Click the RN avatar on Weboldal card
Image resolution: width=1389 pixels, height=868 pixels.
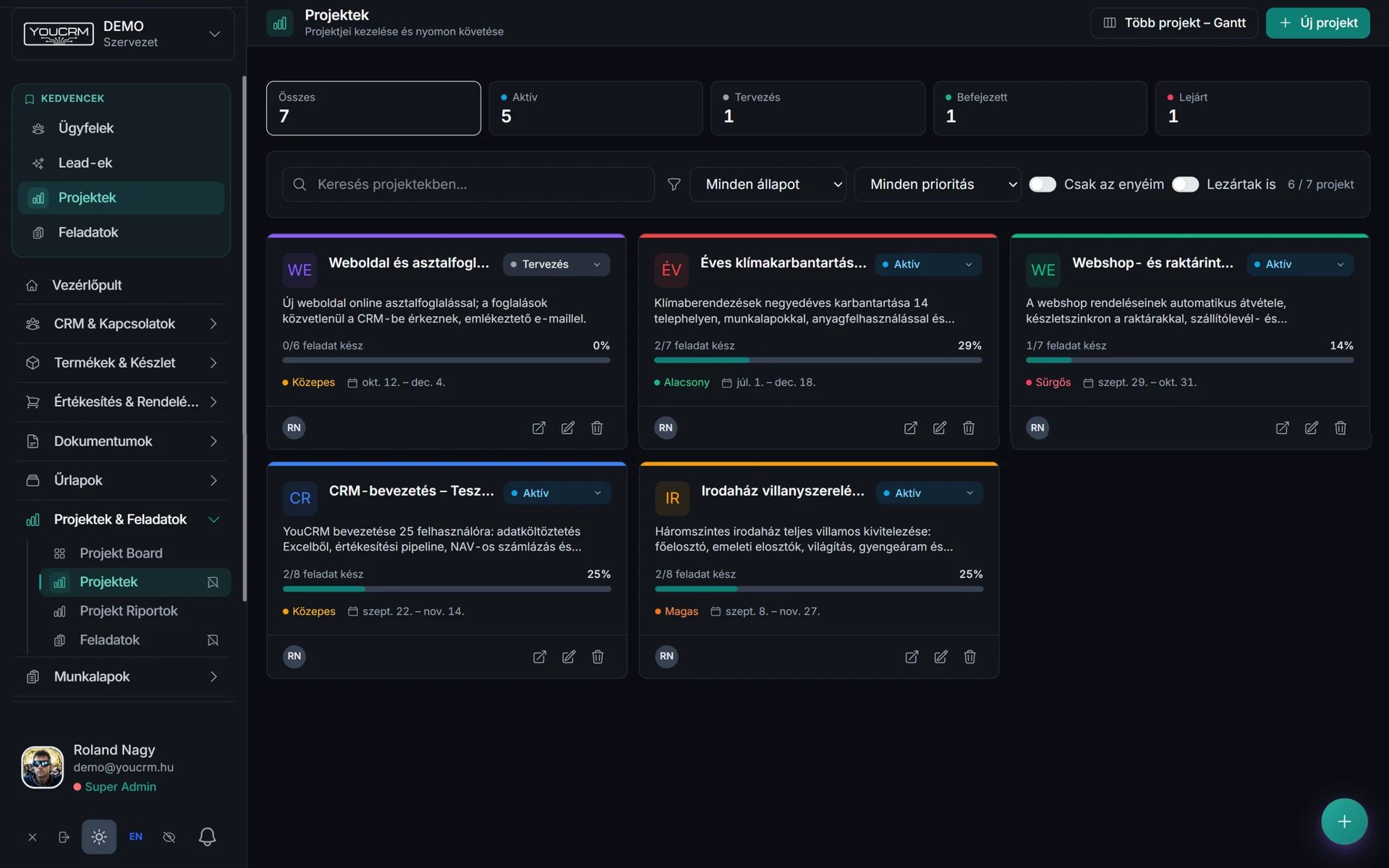pyautogui.click(x=294, y=428)
